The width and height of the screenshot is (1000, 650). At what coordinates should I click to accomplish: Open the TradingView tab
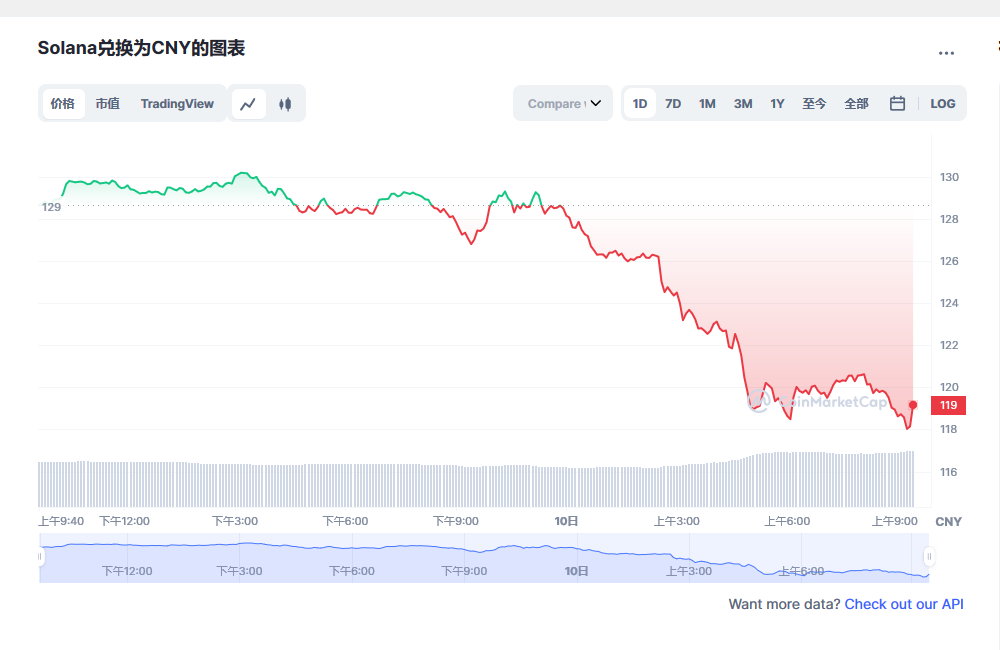pos(177,103)
